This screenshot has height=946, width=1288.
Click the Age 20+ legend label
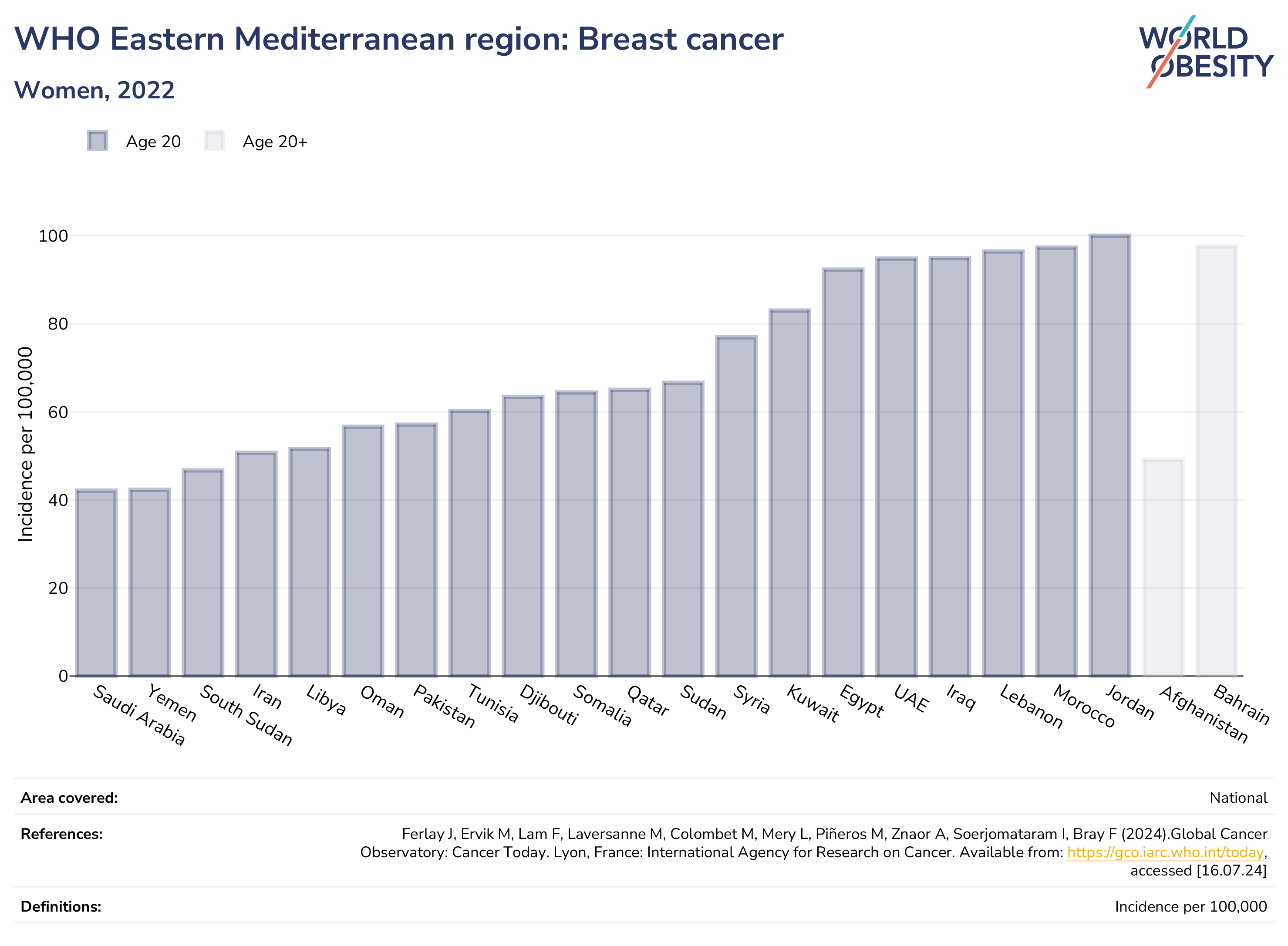coord(275,141)
